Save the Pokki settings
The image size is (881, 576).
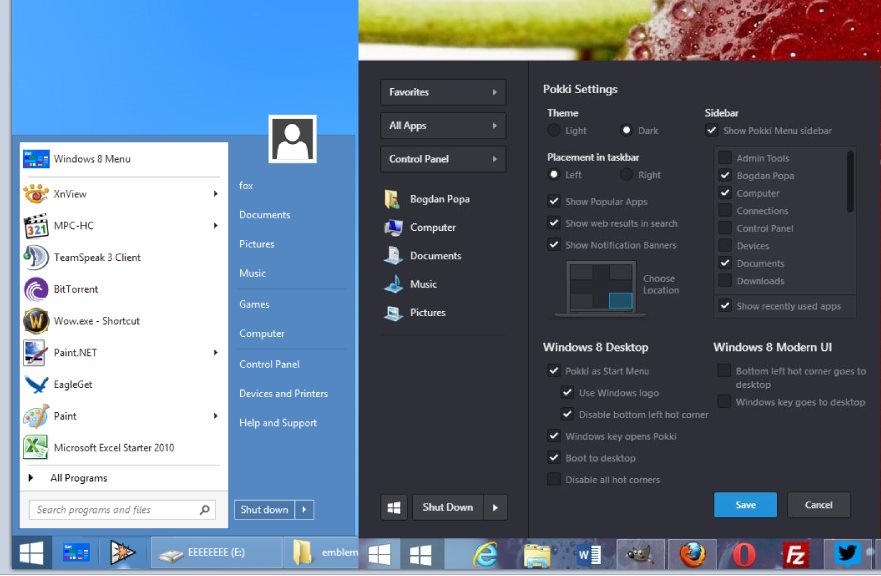746,505
